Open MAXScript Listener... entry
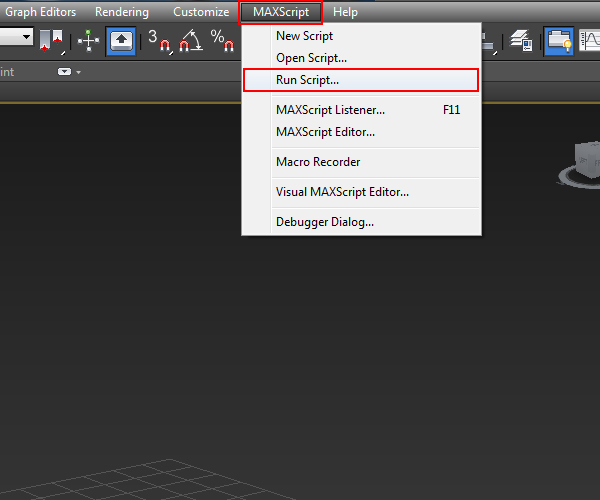The image size is (600, 500). click(362, 110)
